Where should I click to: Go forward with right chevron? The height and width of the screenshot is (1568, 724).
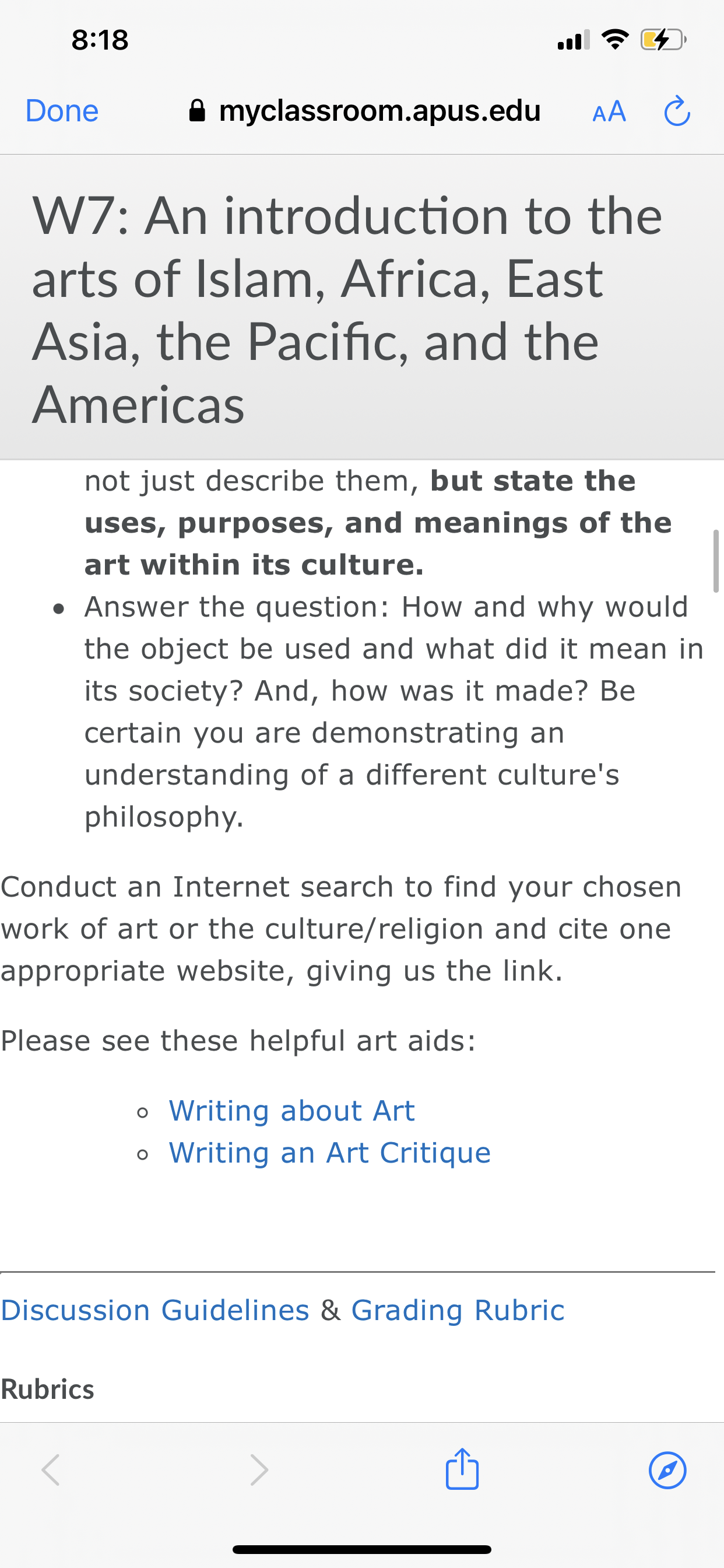259,1470
